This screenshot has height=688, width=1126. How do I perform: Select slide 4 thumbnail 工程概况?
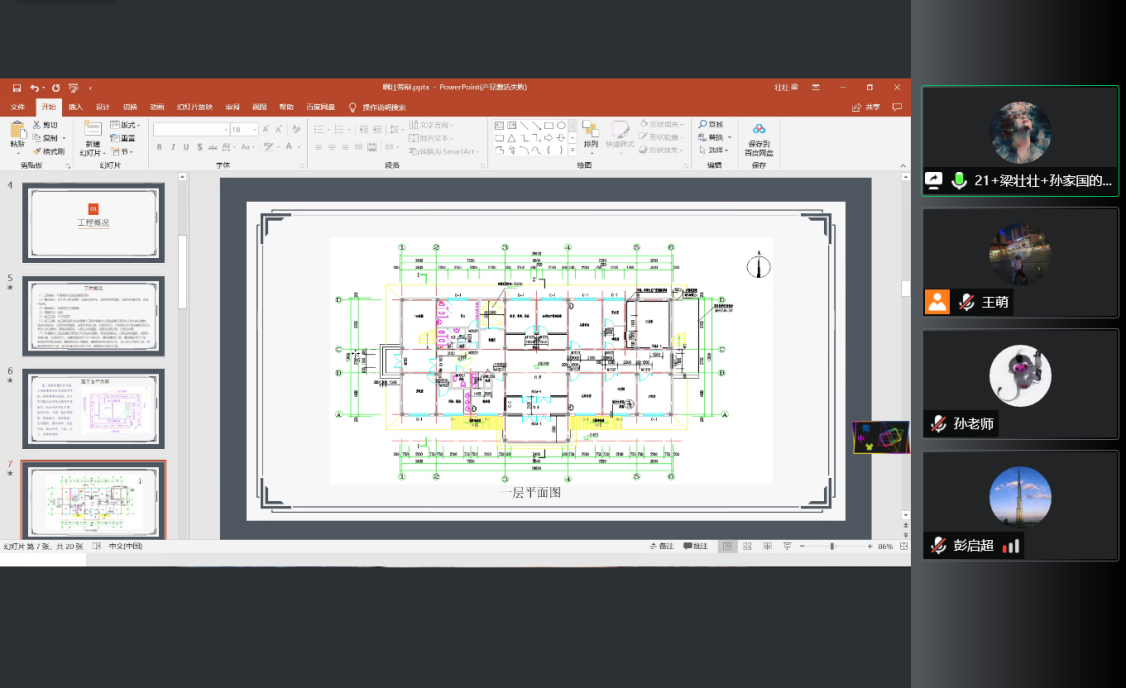(x=93, y=223)
